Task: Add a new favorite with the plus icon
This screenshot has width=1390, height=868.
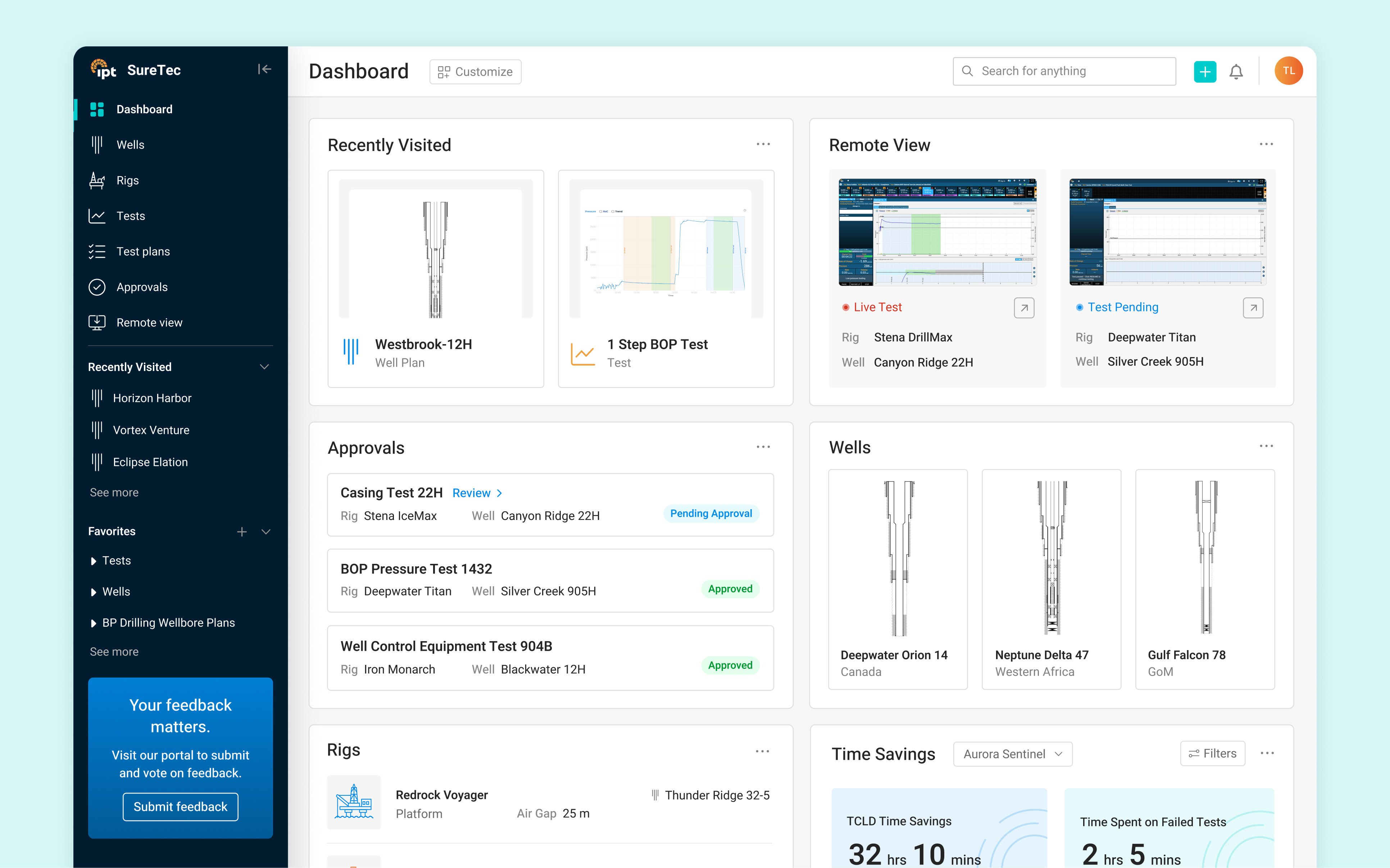Action: click(242, 531)
